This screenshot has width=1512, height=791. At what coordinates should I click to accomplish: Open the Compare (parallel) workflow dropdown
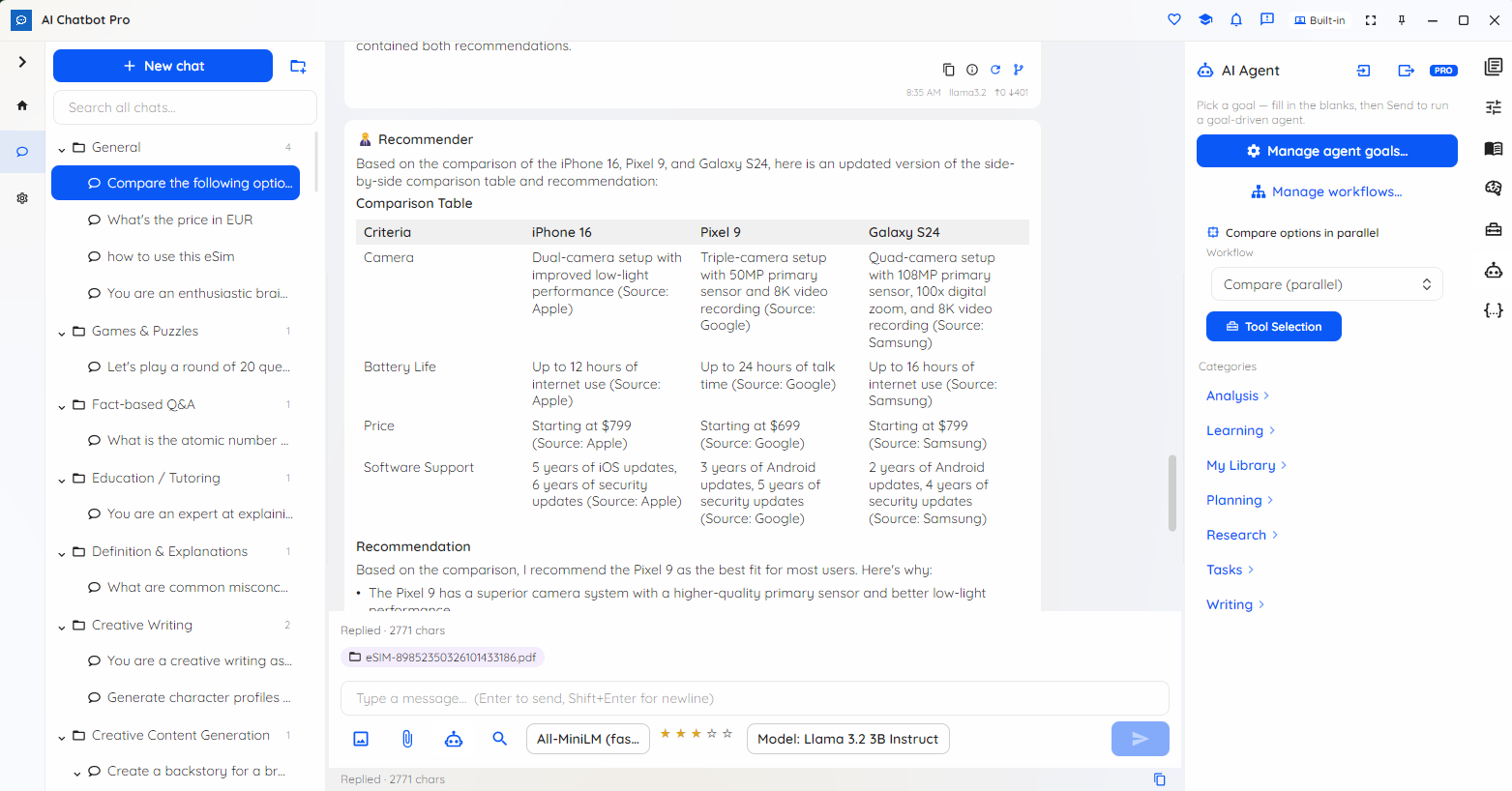click(x=1327, y=284)
